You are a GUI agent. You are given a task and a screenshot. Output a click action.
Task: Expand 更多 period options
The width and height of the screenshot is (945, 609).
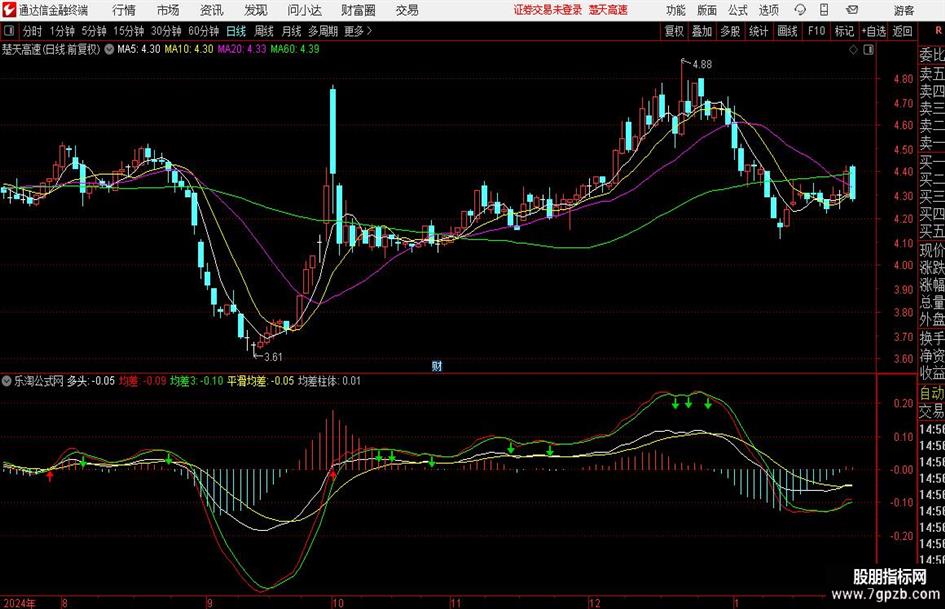(x=358, y=31)
